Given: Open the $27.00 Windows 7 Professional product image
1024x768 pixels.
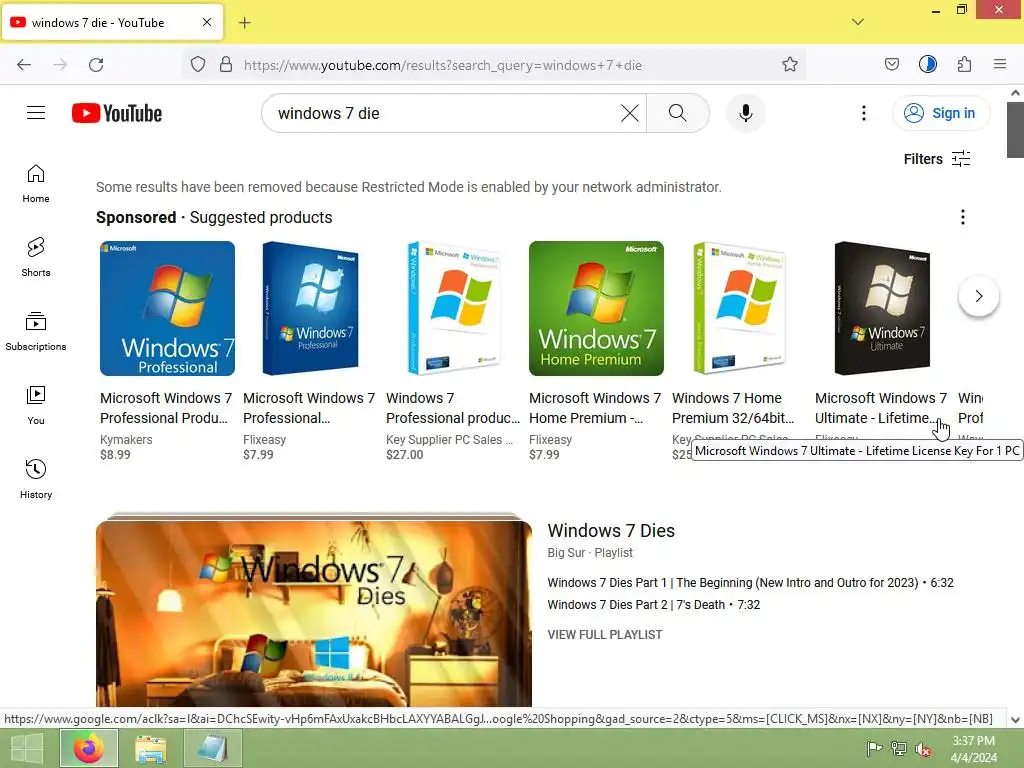Looking at the screenshot, I should (x=453, y=308).
